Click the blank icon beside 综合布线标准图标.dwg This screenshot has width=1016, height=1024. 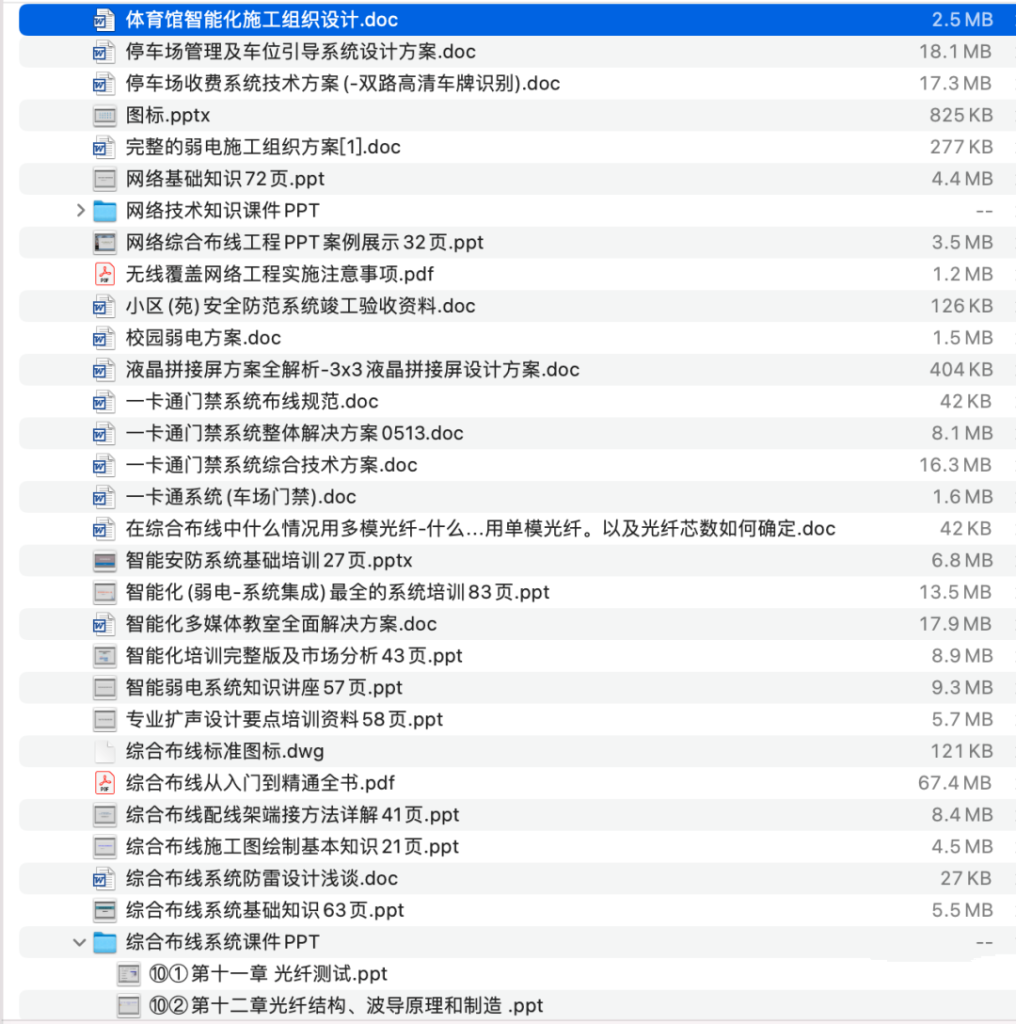tap(104, 751)
